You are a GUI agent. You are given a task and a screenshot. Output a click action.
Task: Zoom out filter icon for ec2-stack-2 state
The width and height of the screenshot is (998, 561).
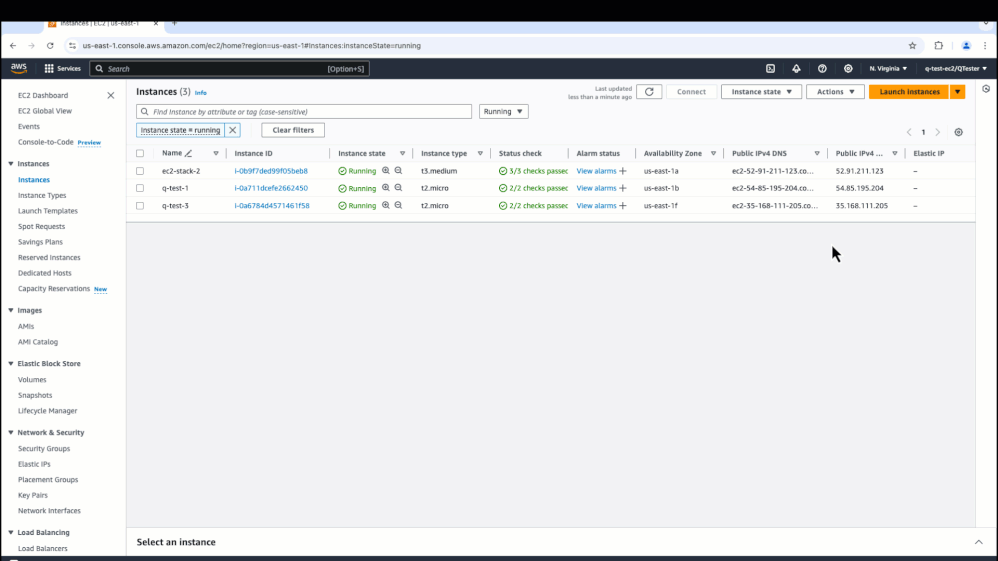pyautogui.click(x=398, y=171)
